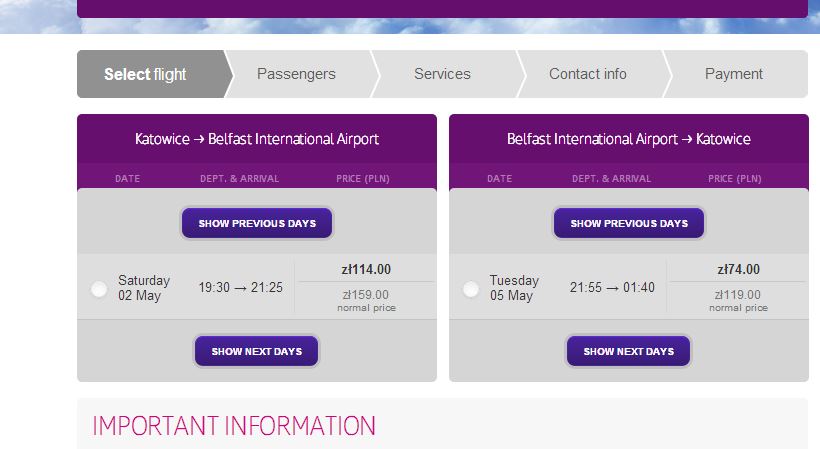820x449 pixels.
Task: Click the zł159.00 normal price
Action: point(366,295)
